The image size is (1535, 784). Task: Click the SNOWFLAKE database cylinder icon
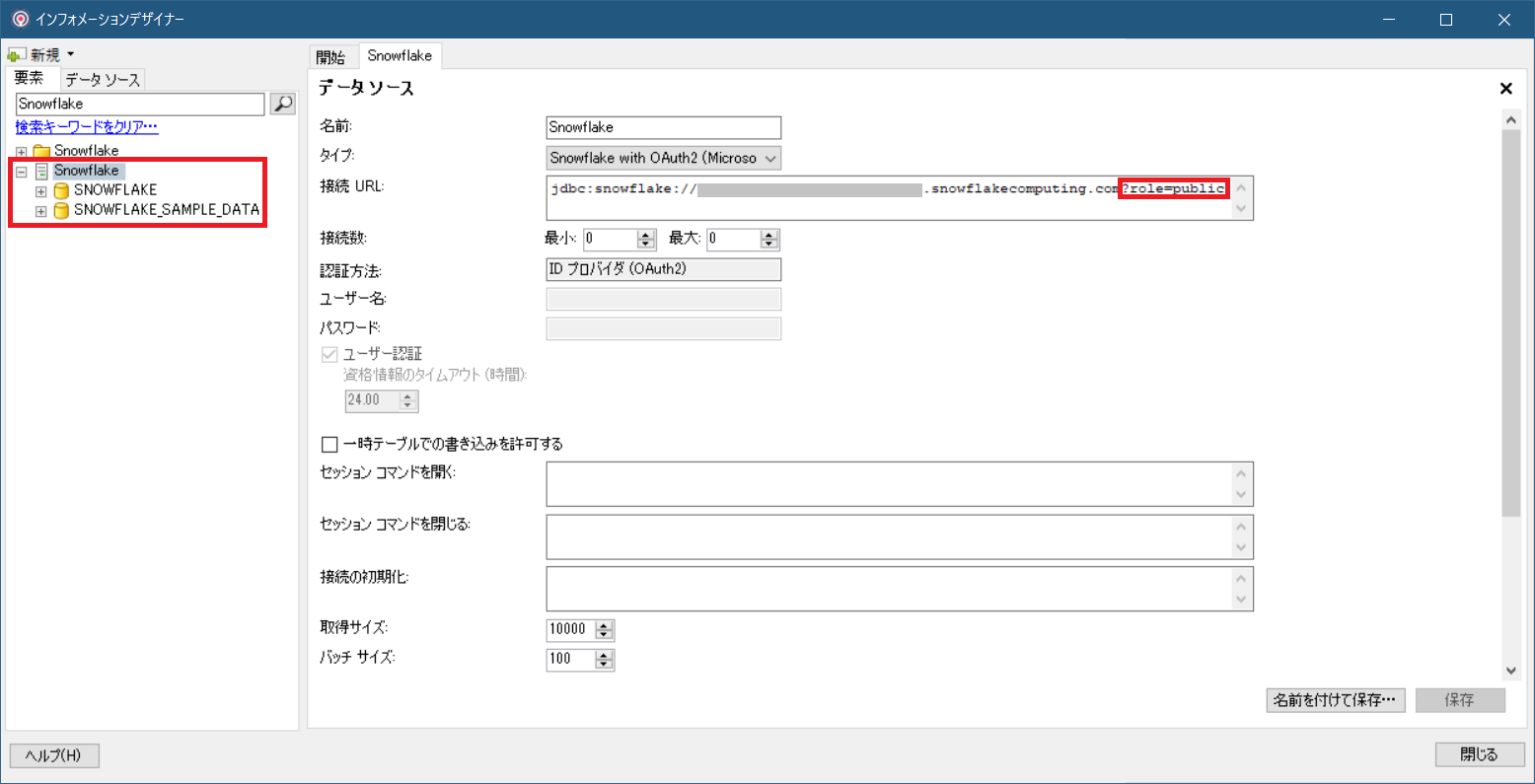(x=61, y=190)
